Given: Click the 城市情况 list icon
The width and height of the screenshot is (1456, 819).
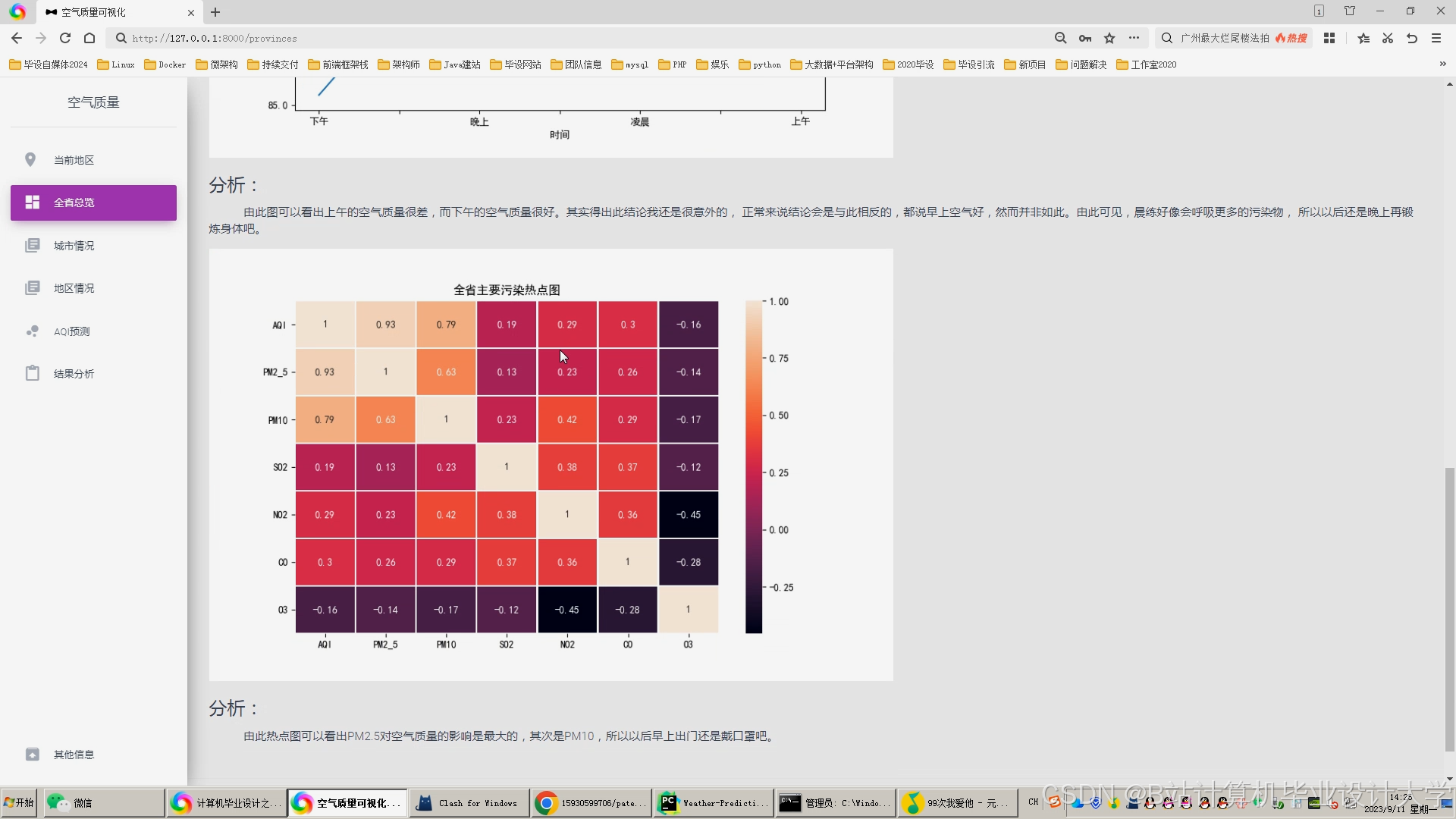Looking at the screenshot, I should pos(32,246).
